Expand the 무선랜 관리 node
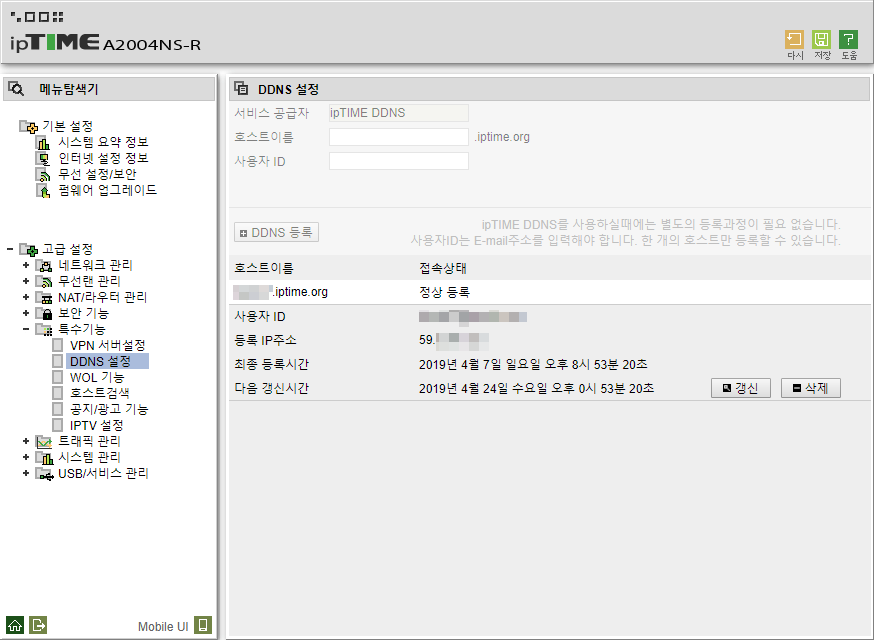Image resolution: width=874 pixels, height=640 pixels. coord(26,281)
